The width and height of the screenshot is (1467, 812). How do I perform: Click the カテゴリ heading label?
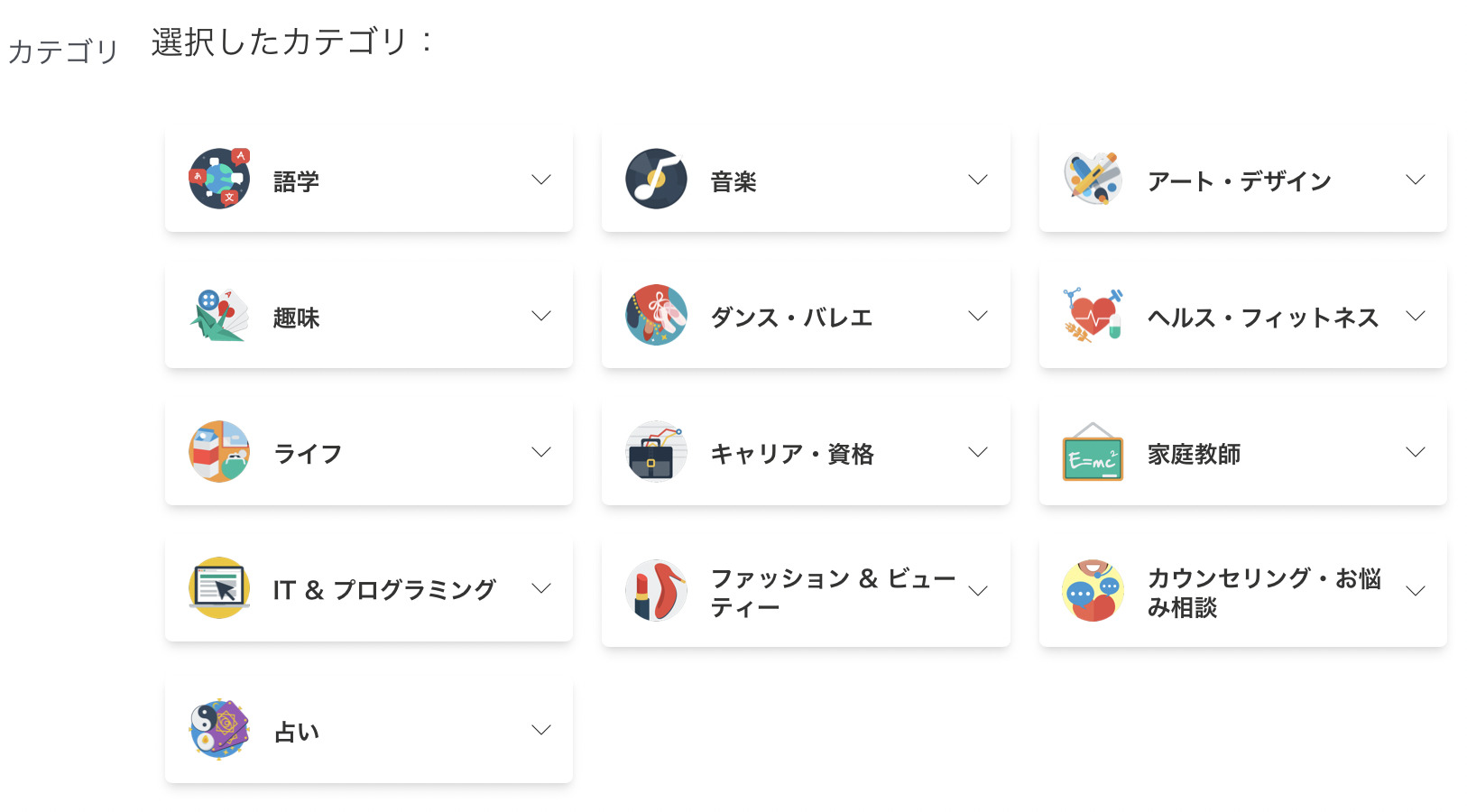[x=63, y=51]
